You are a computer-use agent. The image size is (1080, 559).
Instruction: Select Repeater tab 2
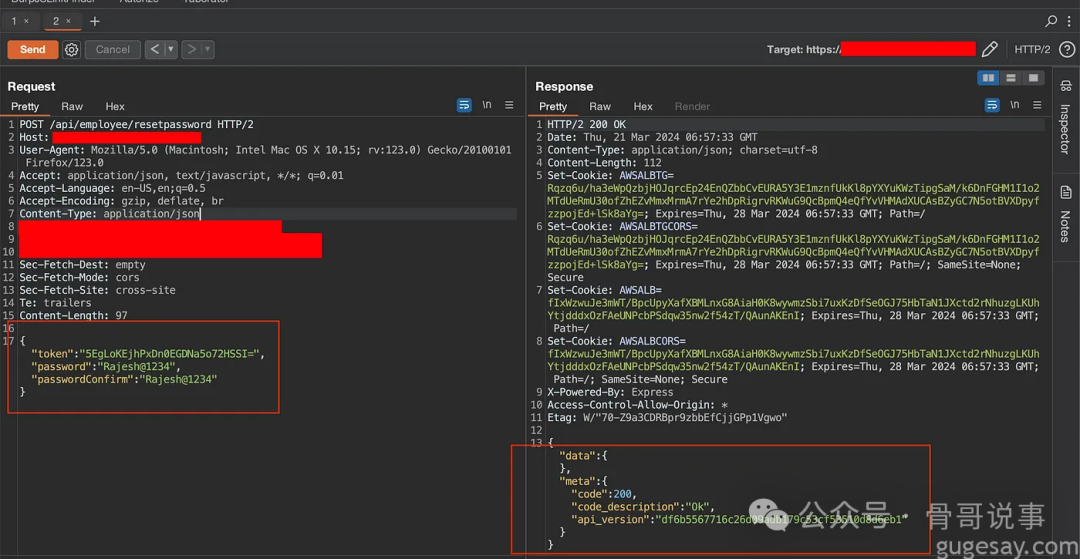click(x=56, y=21)
